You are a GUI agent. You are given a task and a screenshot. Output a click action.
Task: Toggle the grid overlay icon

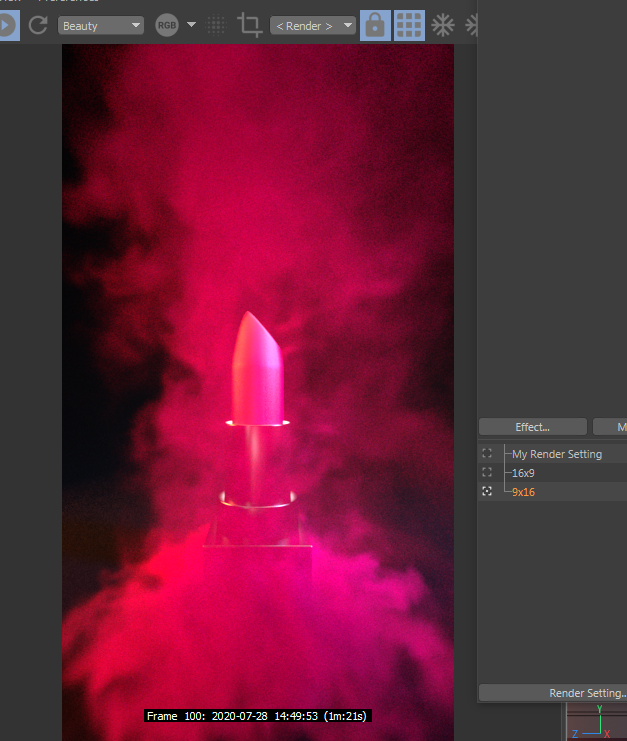pyautogui.click(x=409, y=26)
